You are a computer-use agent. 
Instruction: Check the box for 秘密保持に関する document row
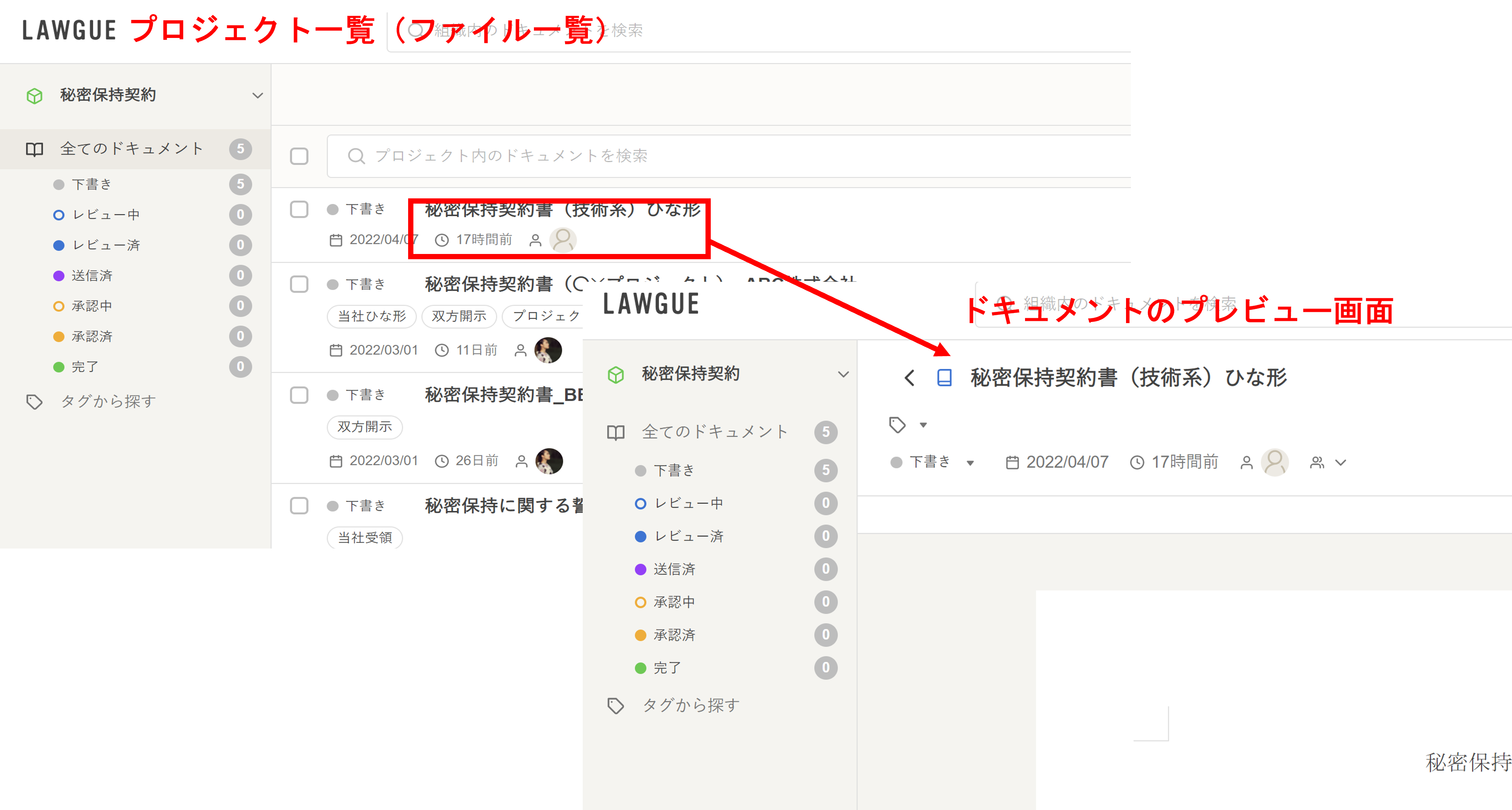pyautogui.click(x=299, y=506)
